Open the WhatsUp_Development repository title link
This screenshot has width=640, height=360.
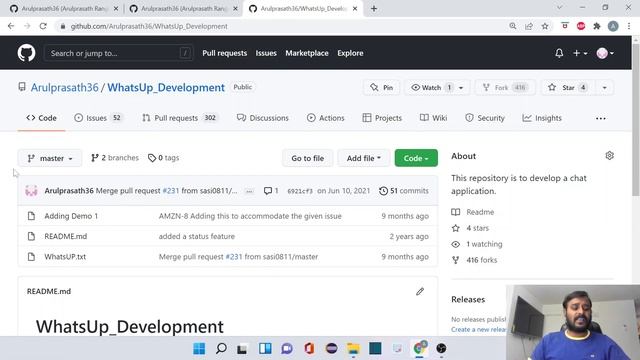pyautogui.click(x=166, y=87)
